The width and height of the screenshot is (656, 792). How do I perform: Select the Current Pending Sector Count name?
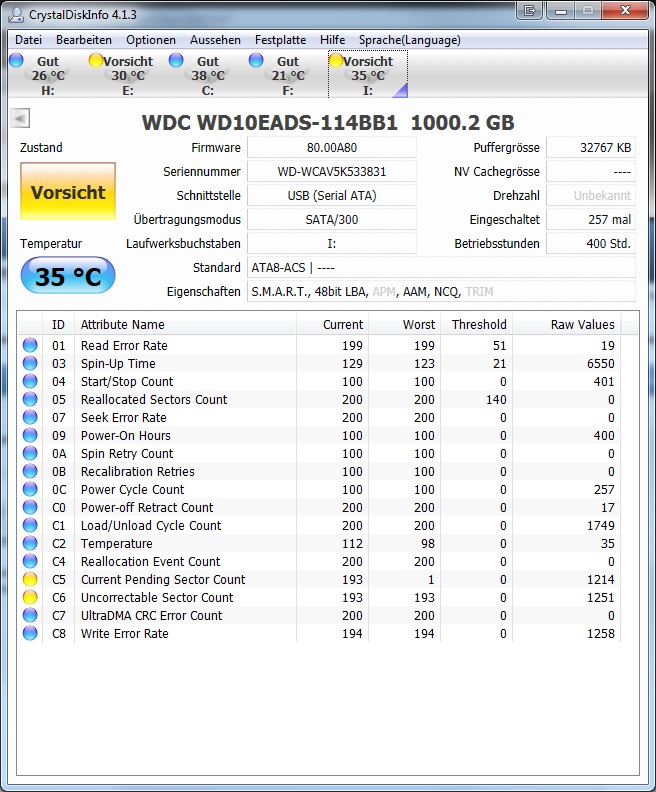pos(163,579)
